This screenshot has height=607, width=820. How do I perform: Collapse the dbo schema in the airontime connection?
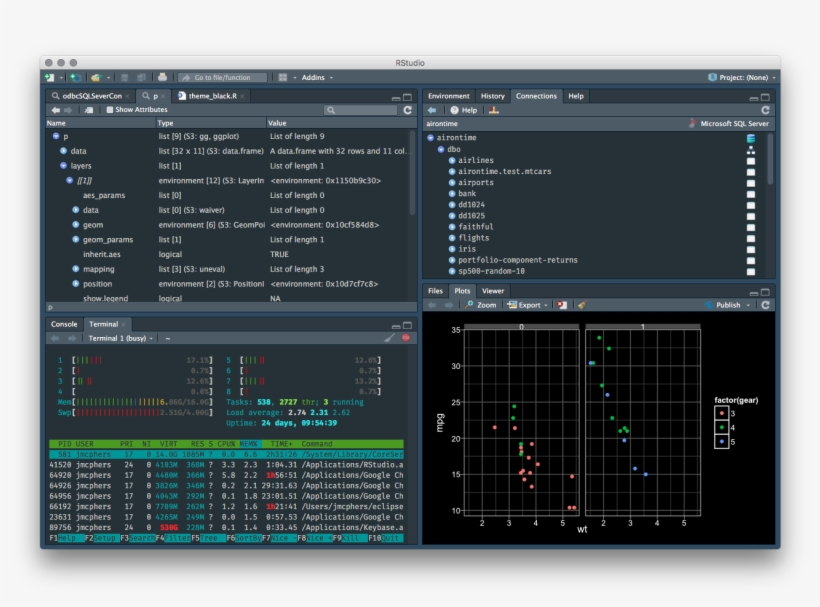(440, 150)
